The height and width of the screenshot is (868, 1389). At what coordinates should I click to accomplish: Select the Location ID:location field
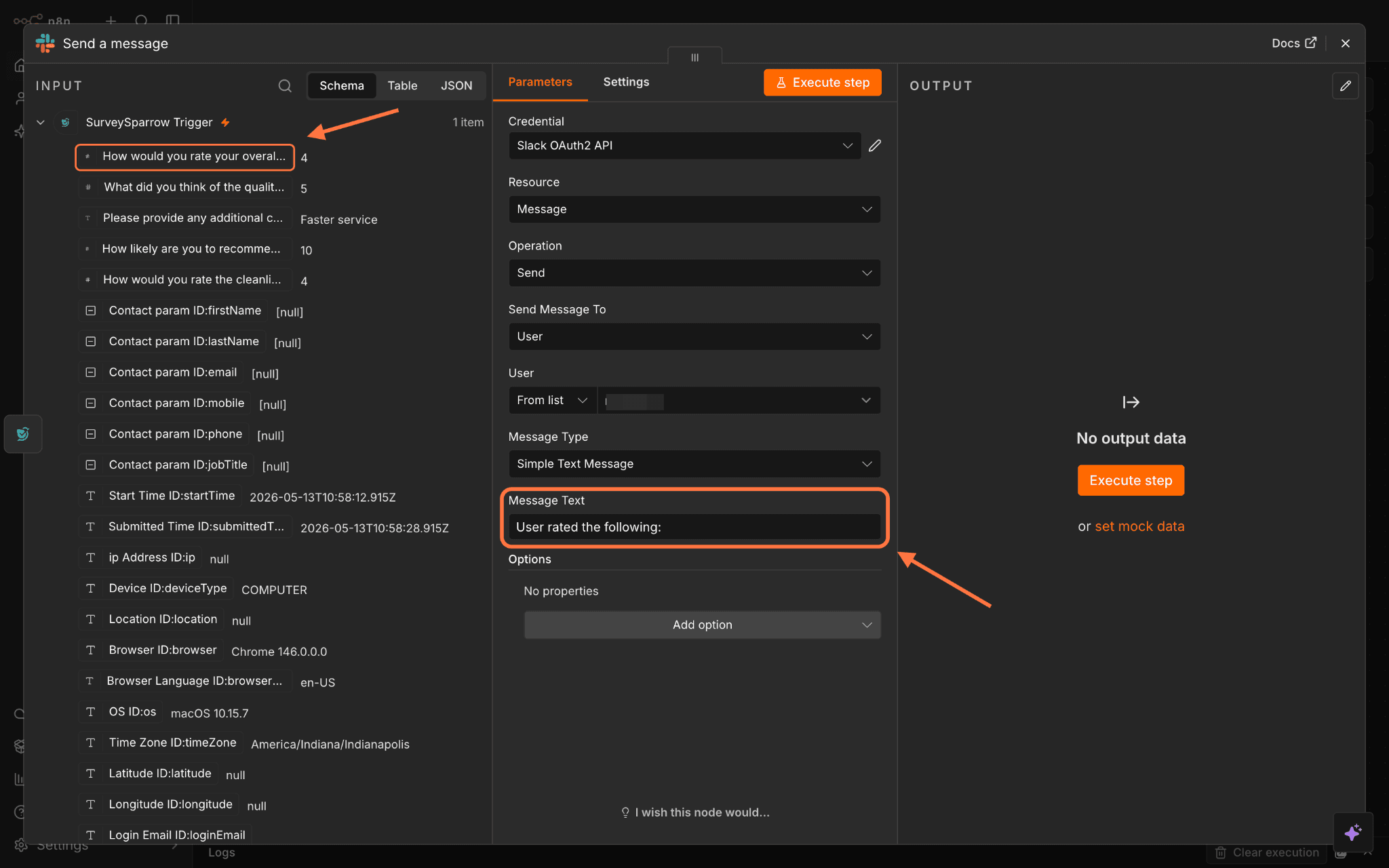[152, 620]
